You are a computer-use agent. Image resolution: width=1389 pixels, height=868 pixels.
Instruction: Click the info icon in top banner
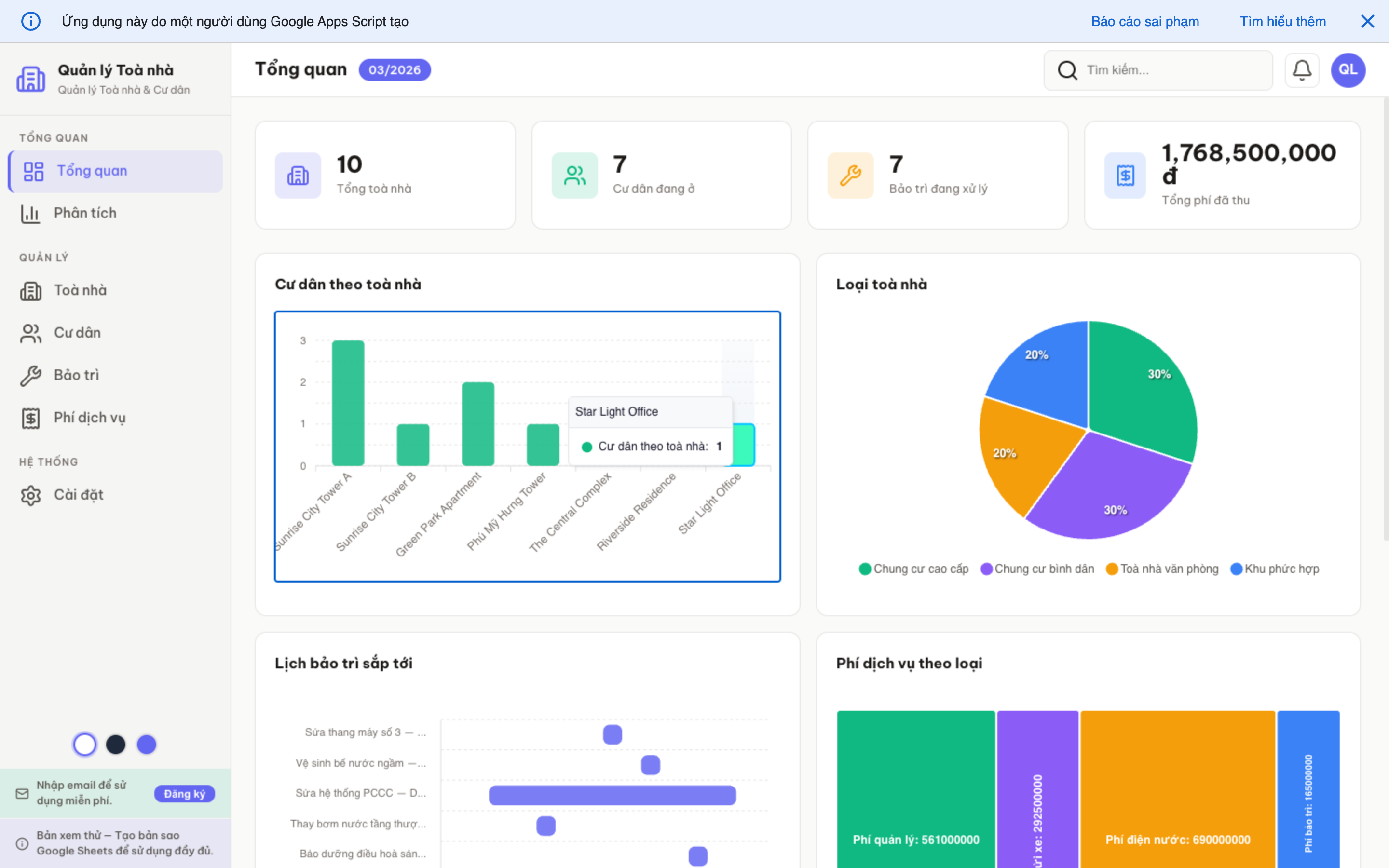pos(30,21)
